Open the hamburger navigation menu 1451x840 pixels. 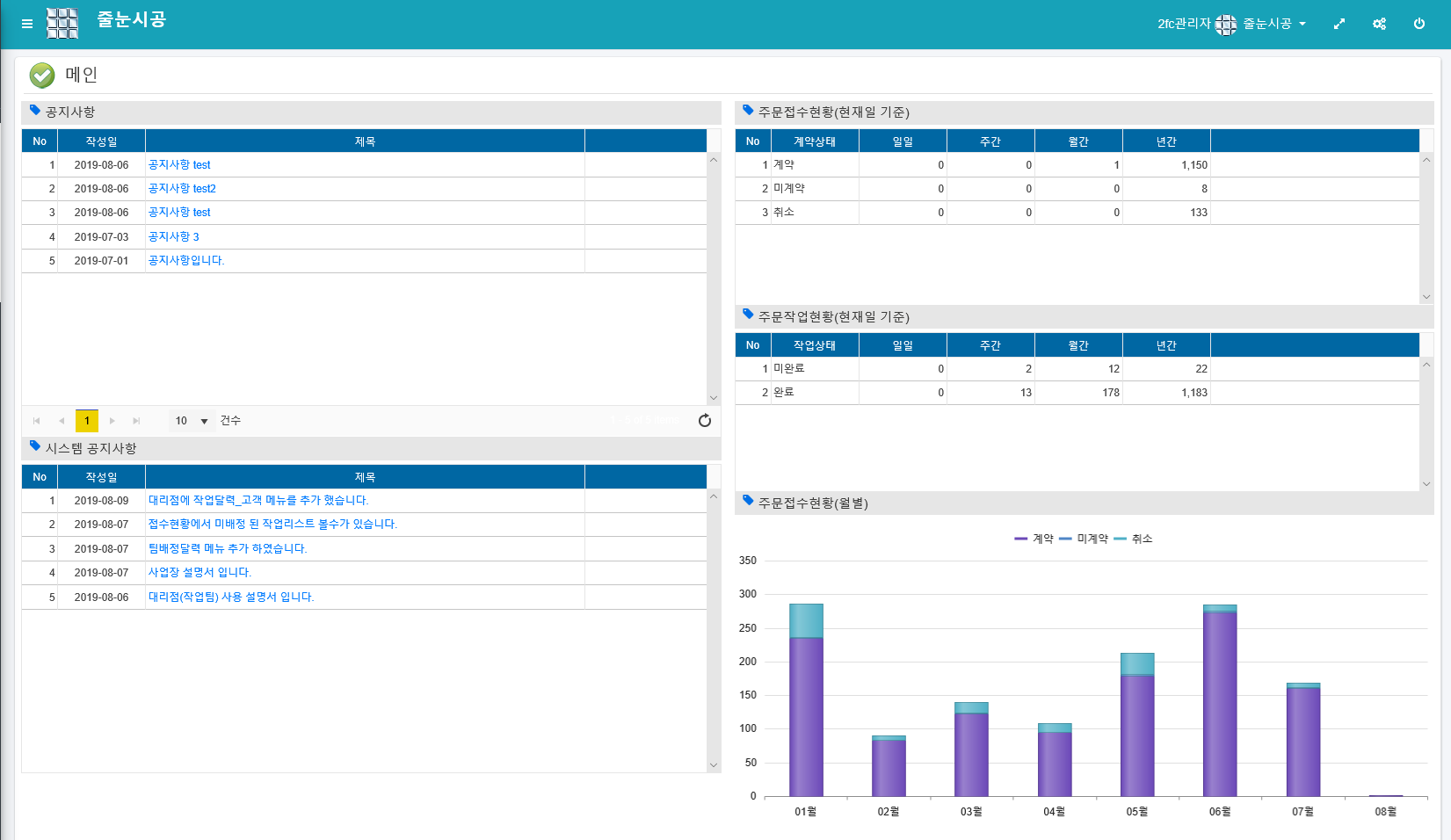(27, 24)
